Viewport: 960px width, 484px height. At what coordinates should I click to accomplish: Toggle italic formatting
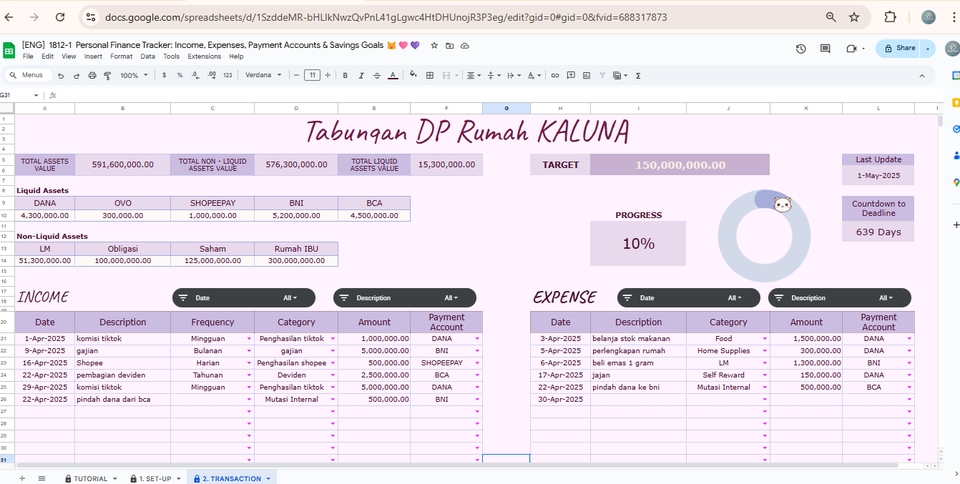coord(361,75)
